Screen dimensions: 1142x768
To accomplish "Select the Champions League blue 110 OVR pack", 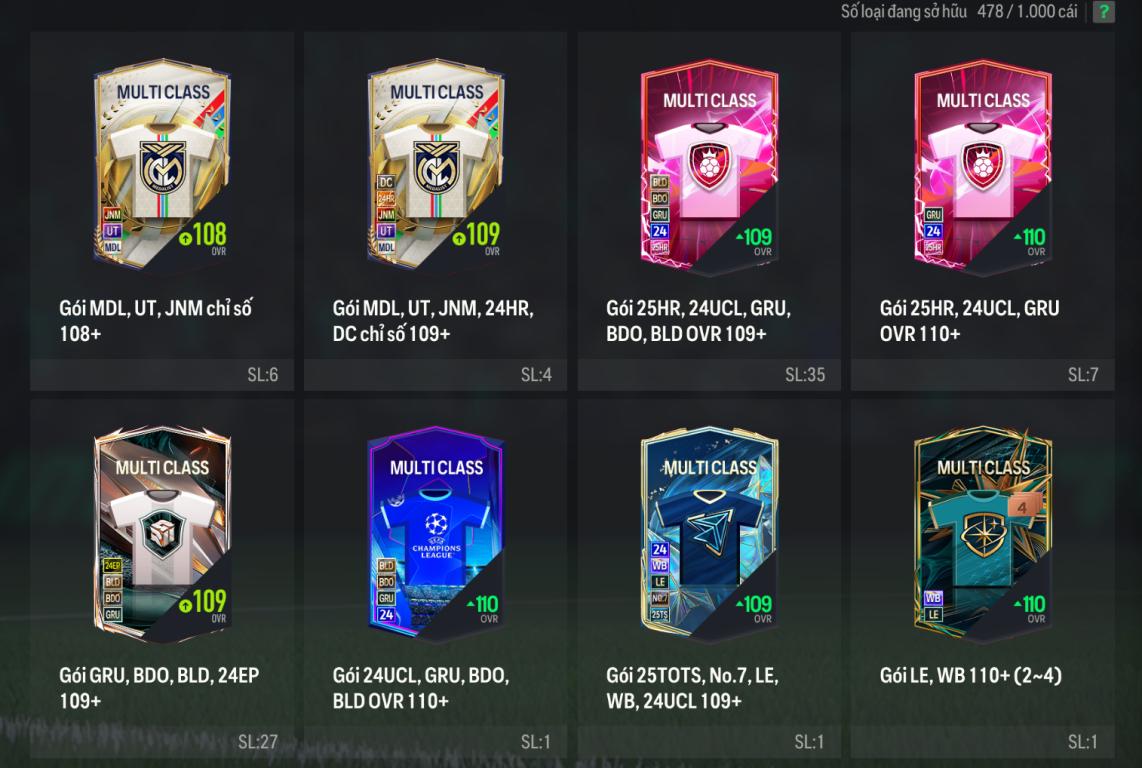I will pyautogui.click(x=436, y=534).
